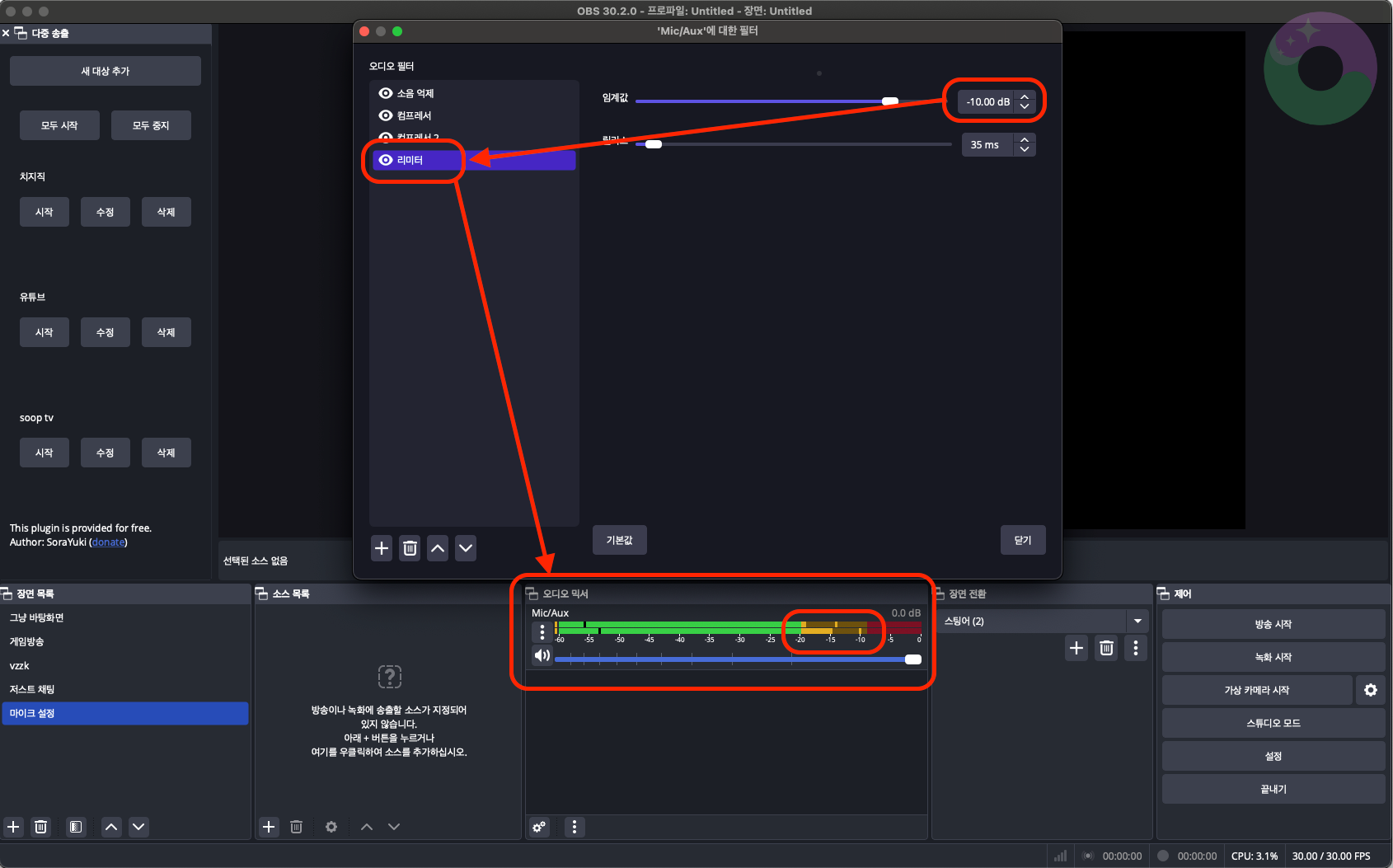Delete selected filter with trash icon
This screenshot has height=868, width=1393.
tap(410, 548)
